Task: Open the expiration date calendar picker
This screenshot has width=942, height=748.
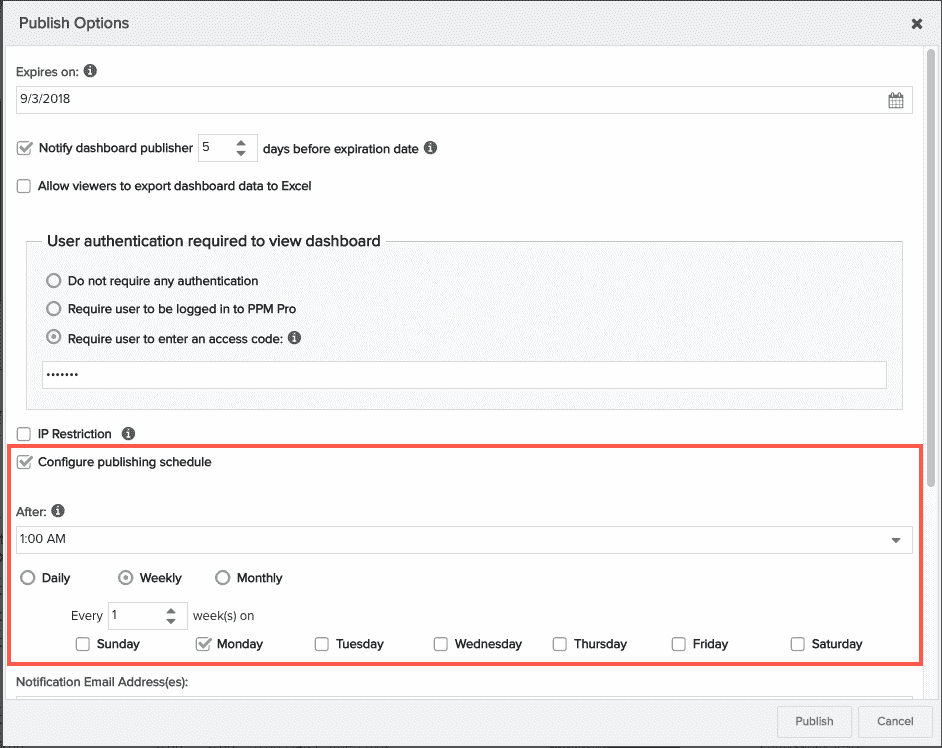Action: click(895, 100)
